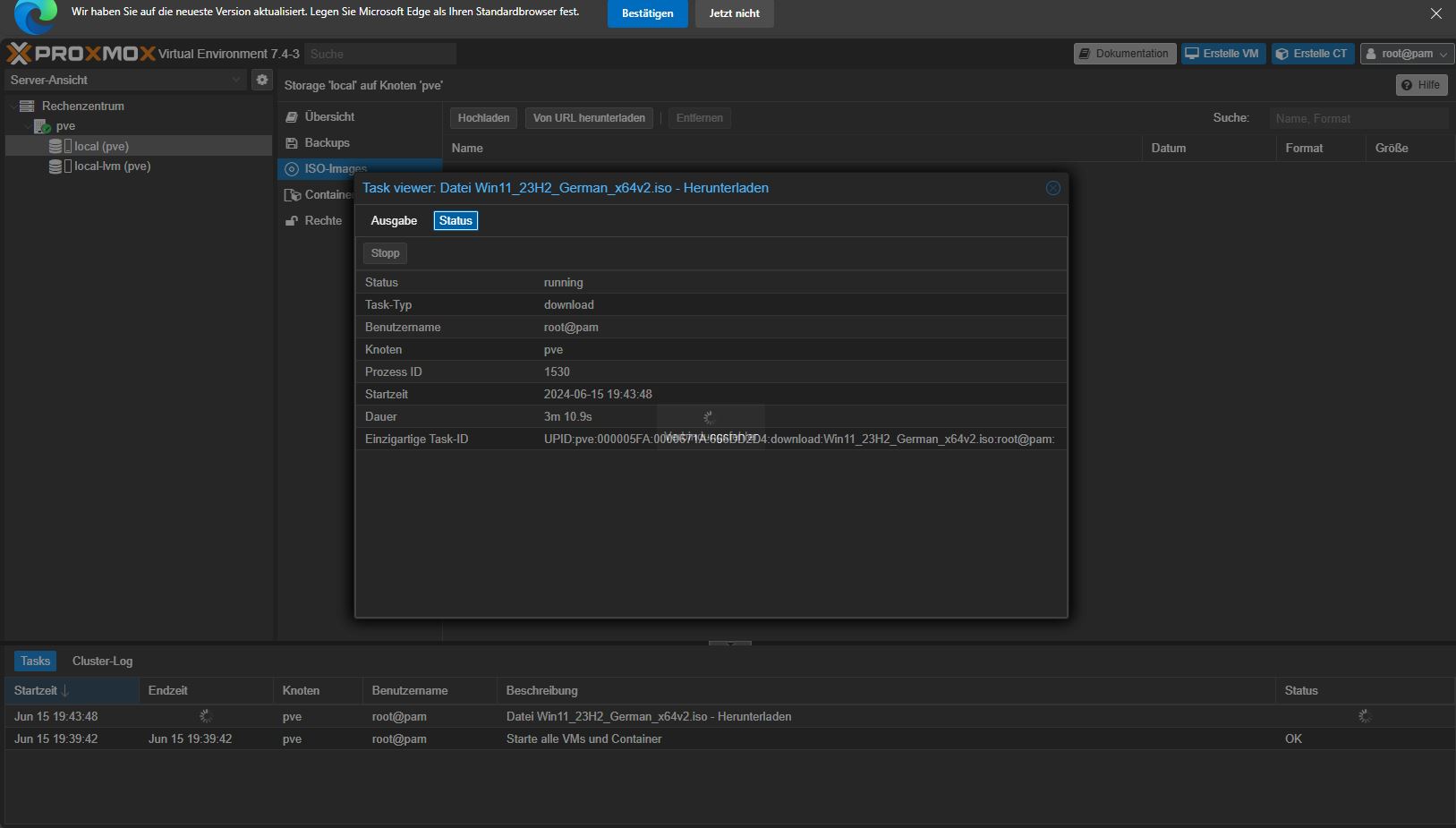The image size is (1456, 828).
Task: Sort task log by Status column header
Action: coord(1365,691)
